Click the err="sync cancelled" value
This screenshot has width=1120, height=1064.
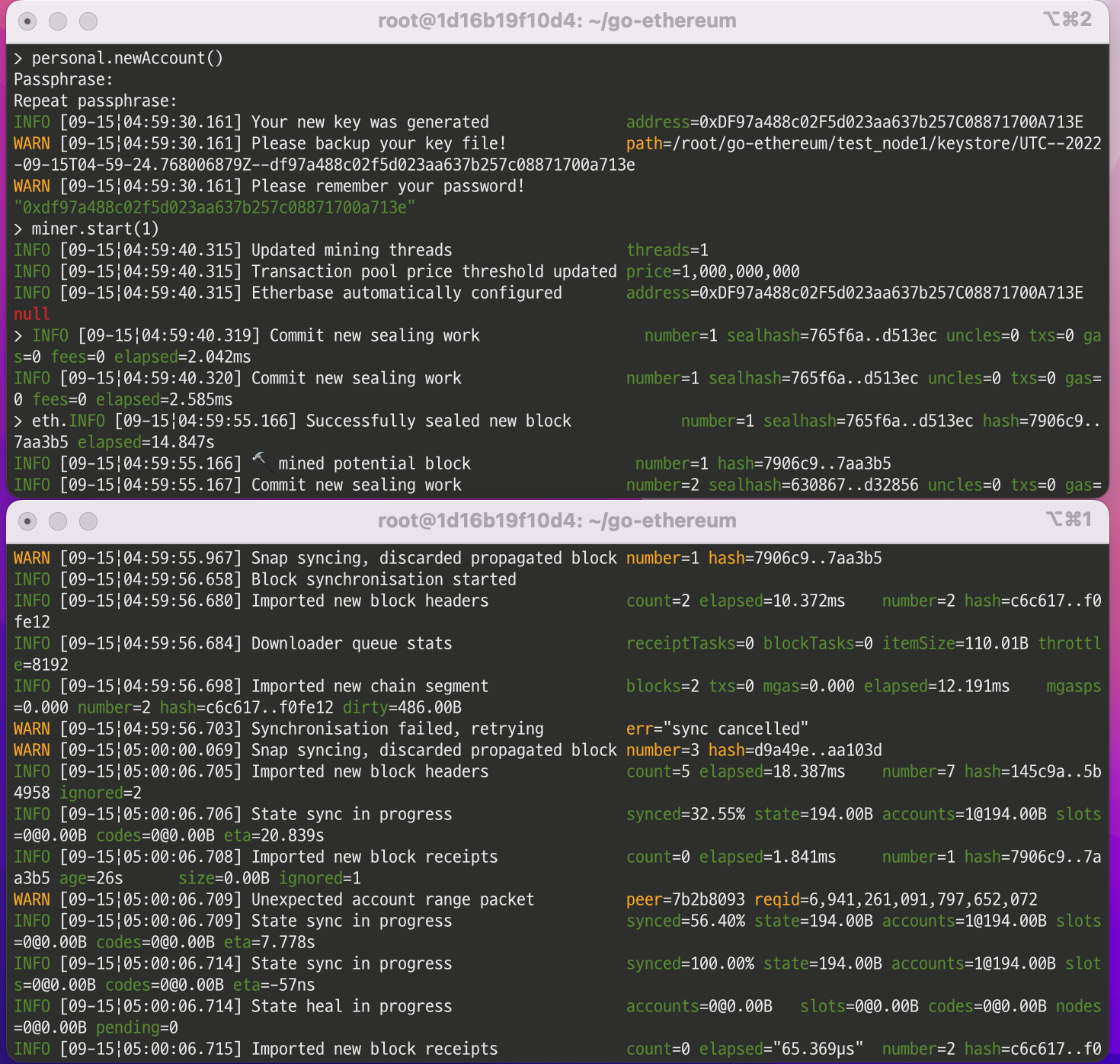[718, 729]
